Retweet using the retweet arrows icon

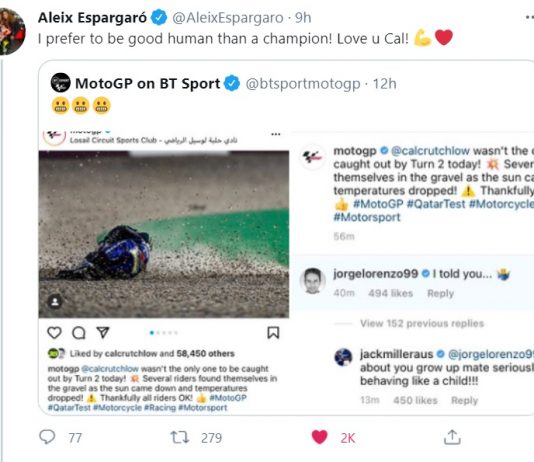[179, 437]
